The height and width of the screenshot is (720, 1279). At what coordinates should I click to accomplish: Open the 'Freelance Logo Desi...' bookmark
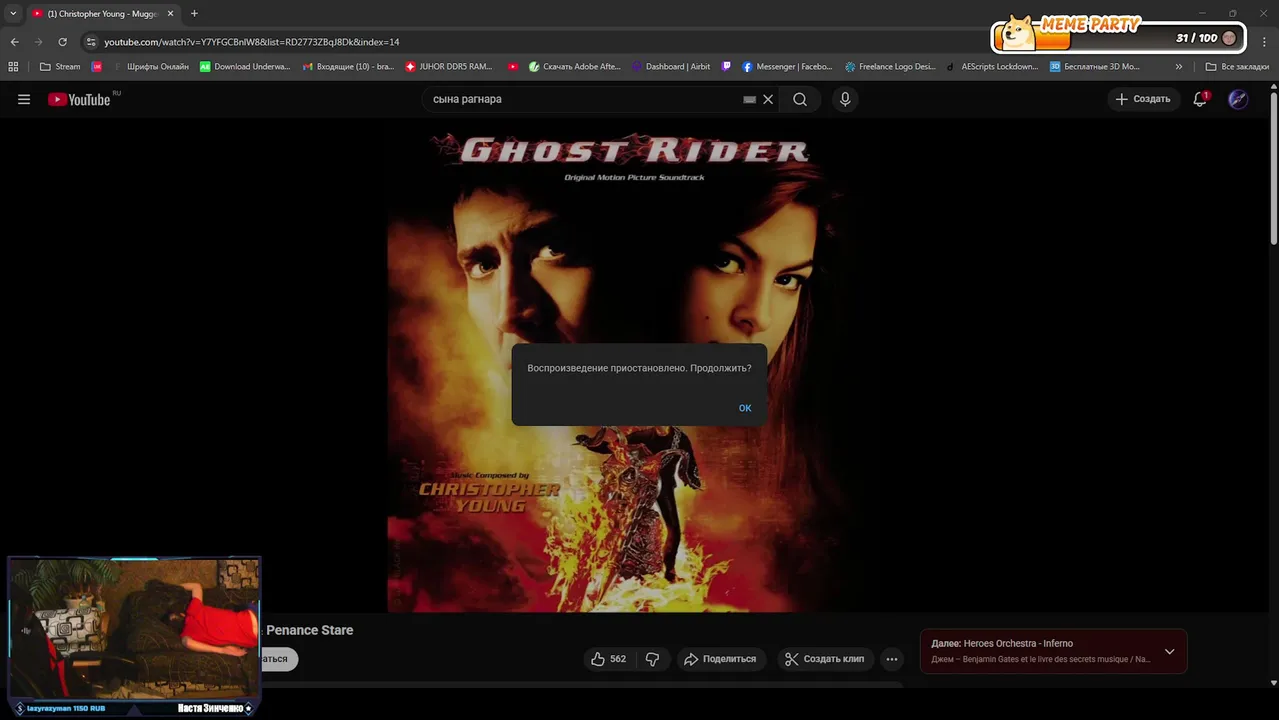click(x=890, y=67)
